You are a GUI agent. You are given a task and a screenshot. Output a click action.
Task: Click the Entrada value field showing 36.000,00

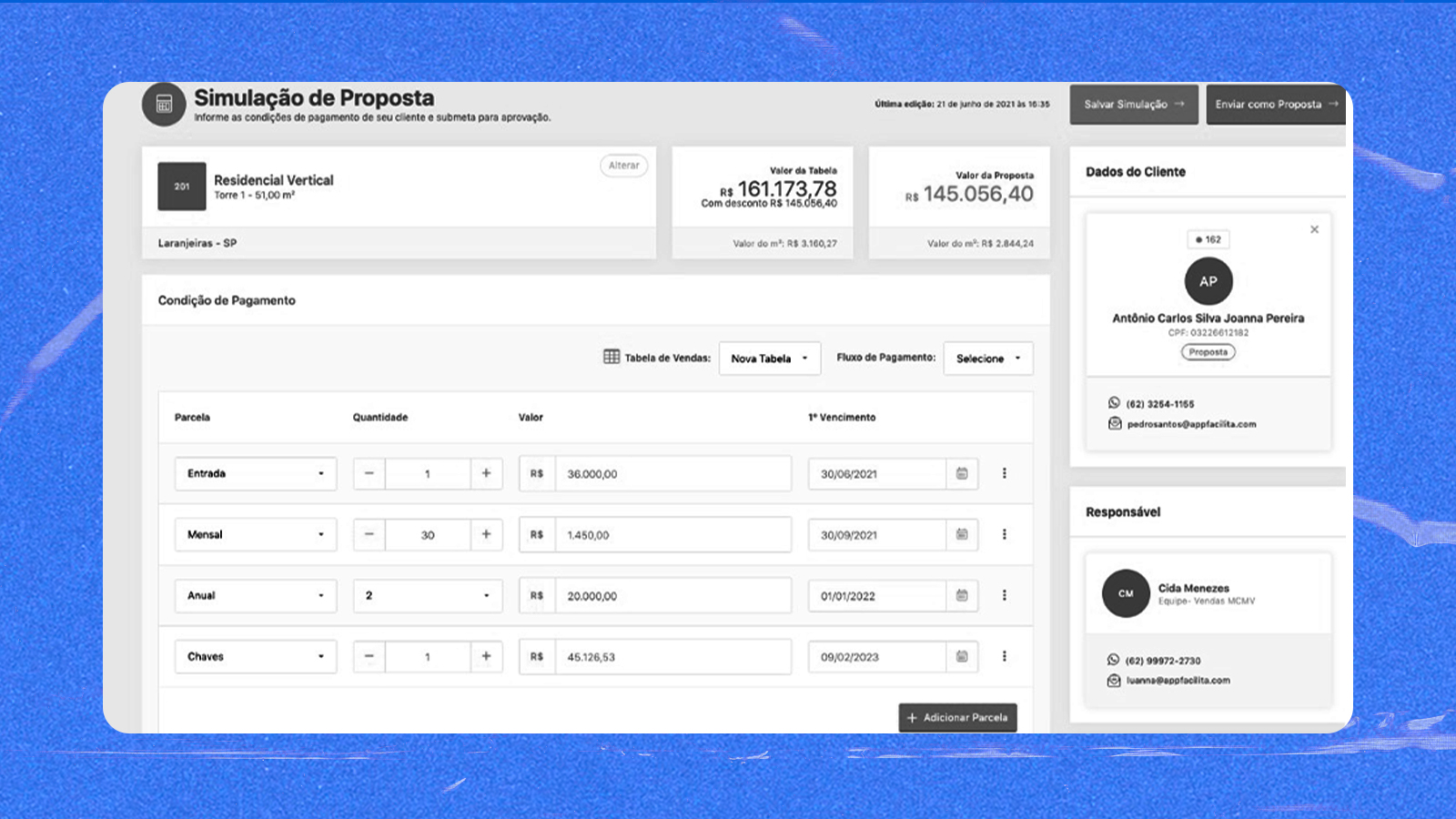pyautogui.click(x=672, y=474)
